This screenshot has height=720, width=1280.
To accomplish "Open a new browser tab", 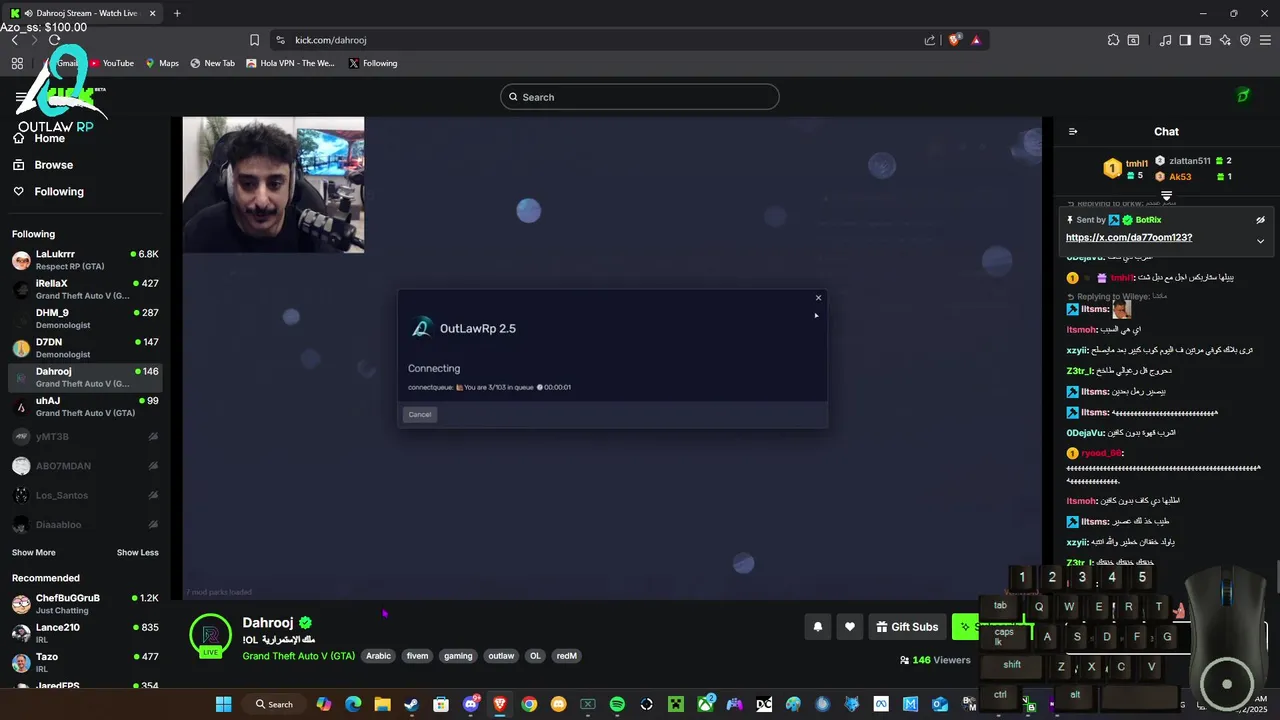I will 177,13.
